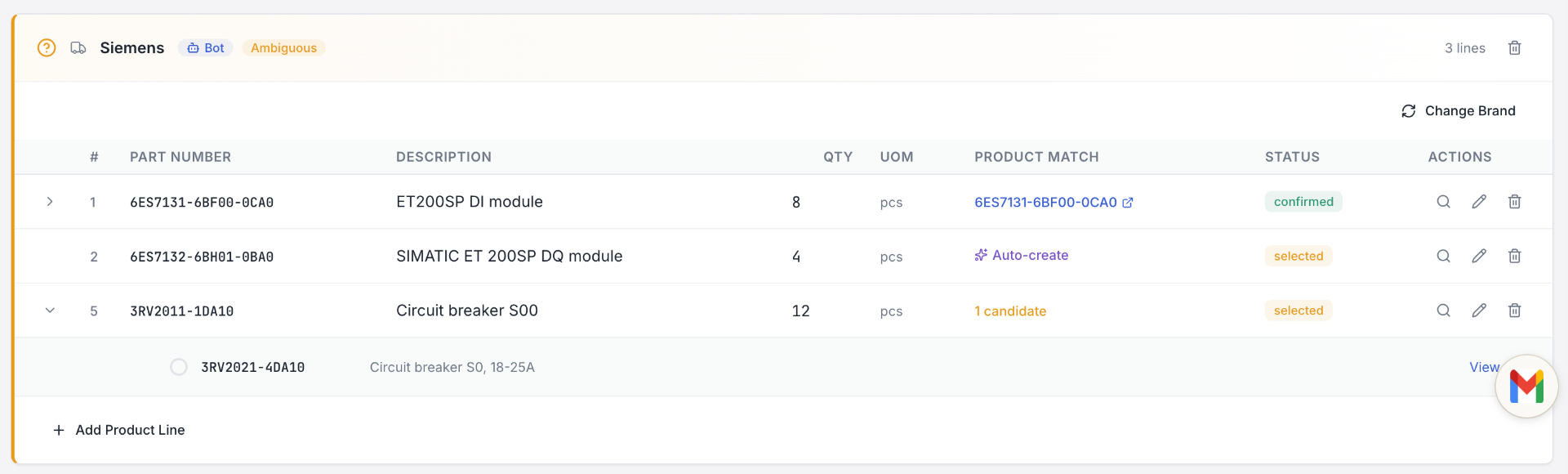Edit the SIMATIC ET 200SP DQ line
This screenshot has height=474, width=1568.
[1479, 257]
